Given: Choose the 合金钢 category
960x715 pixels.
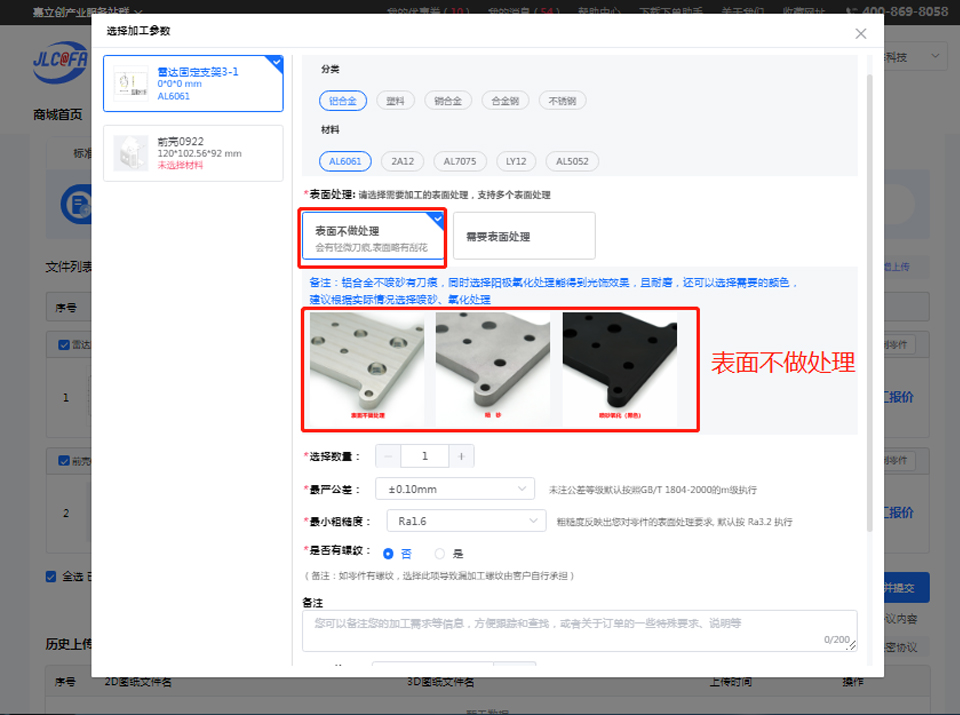Looking at the screenshot, I should point(505,101).
